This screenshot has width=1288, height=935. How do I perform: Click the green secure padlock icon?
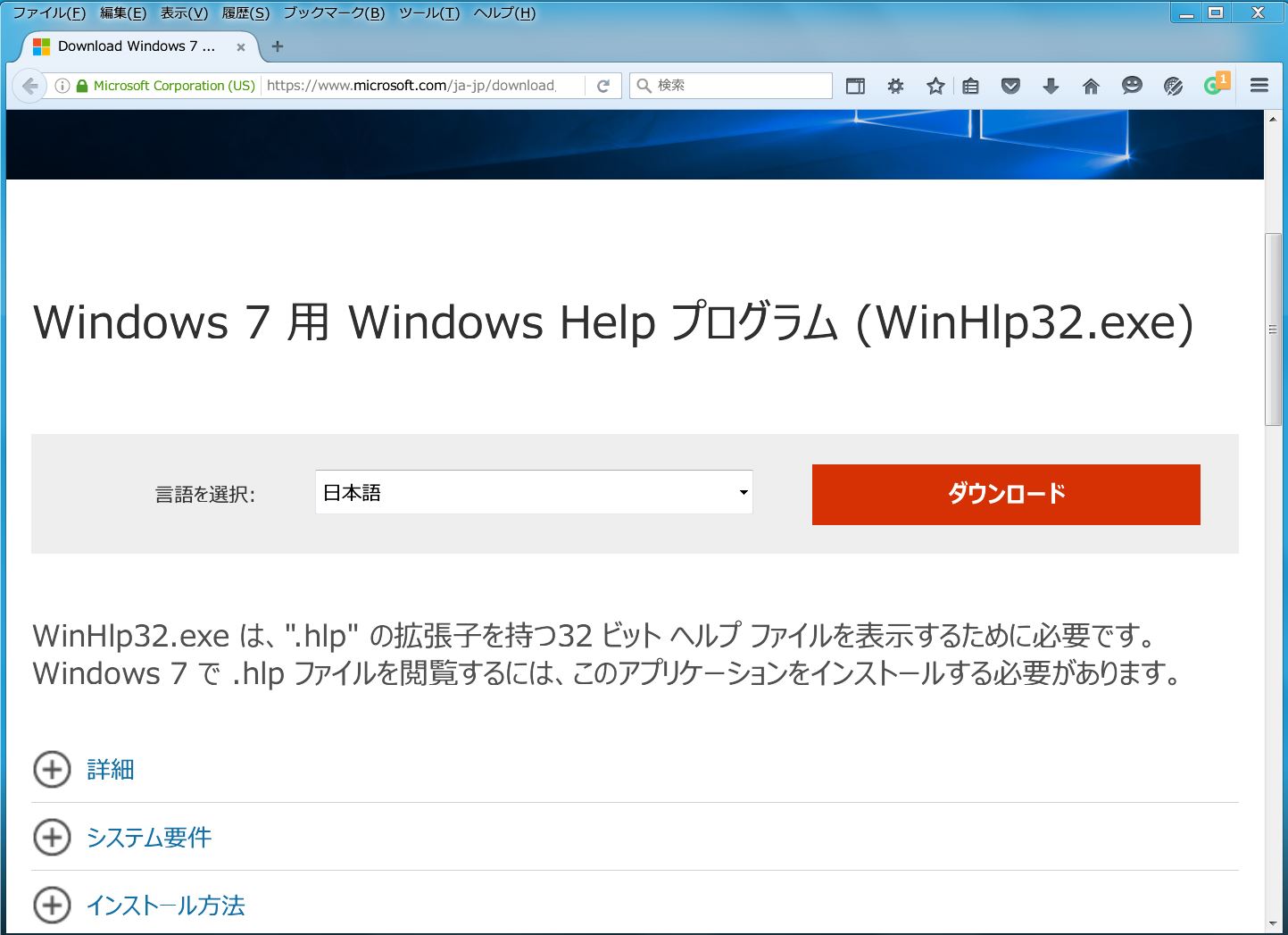82,86
